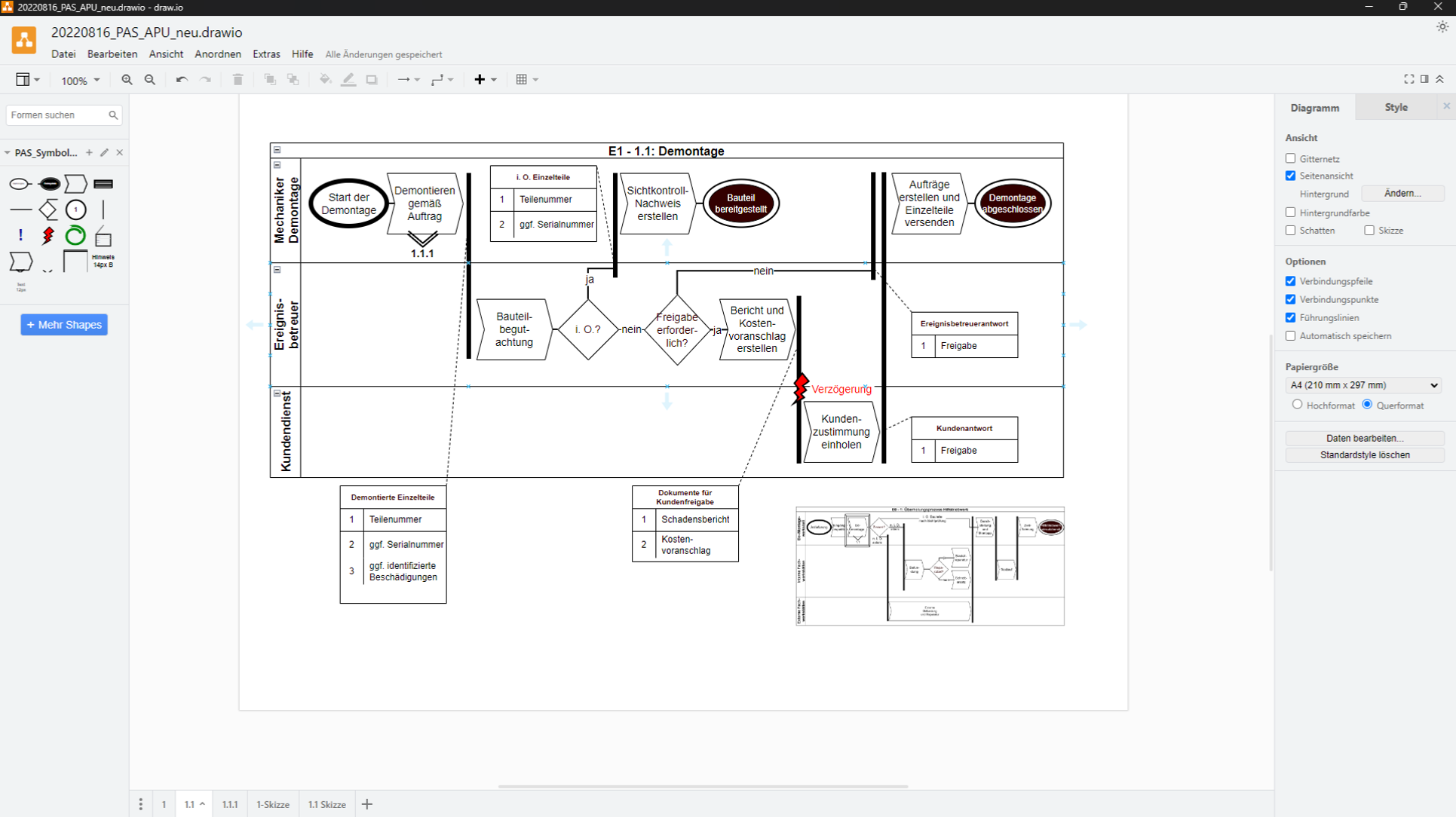This screenshot has width=1456, height=817.
Task: Open the table/grid insert icon
Action: click(522, 79)
